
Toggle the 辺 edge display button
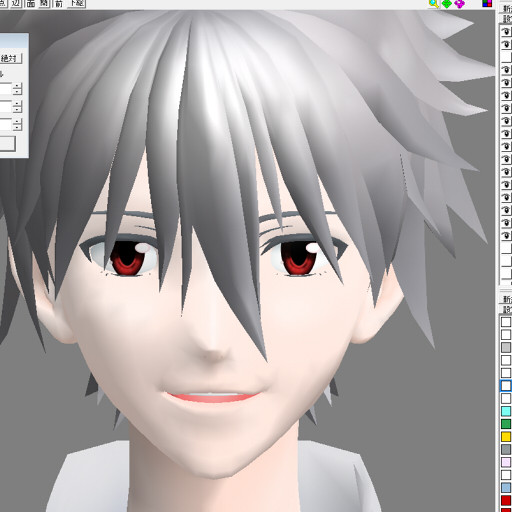pyautogui.click(x=16, y=3)
